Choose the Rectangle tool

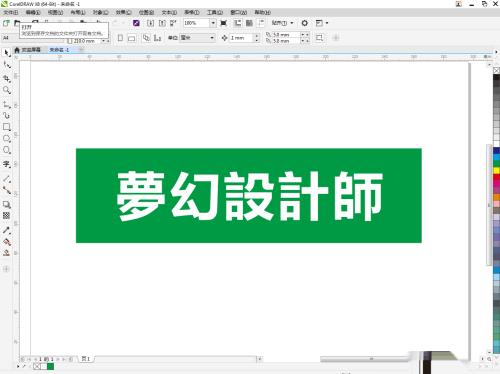(x=6, y=127)
